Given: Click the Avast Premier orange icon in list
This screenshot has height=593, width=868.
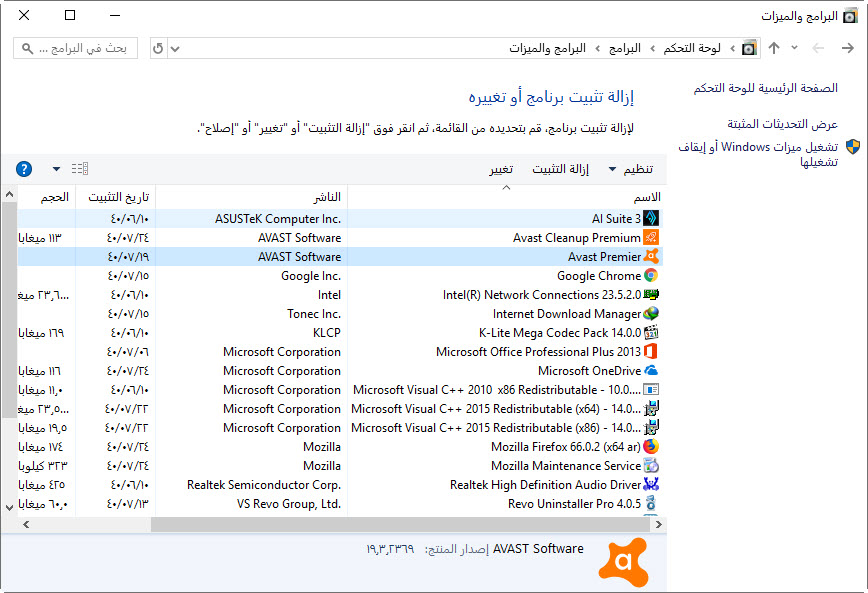Looking at the screenshot, I should 651,256.
